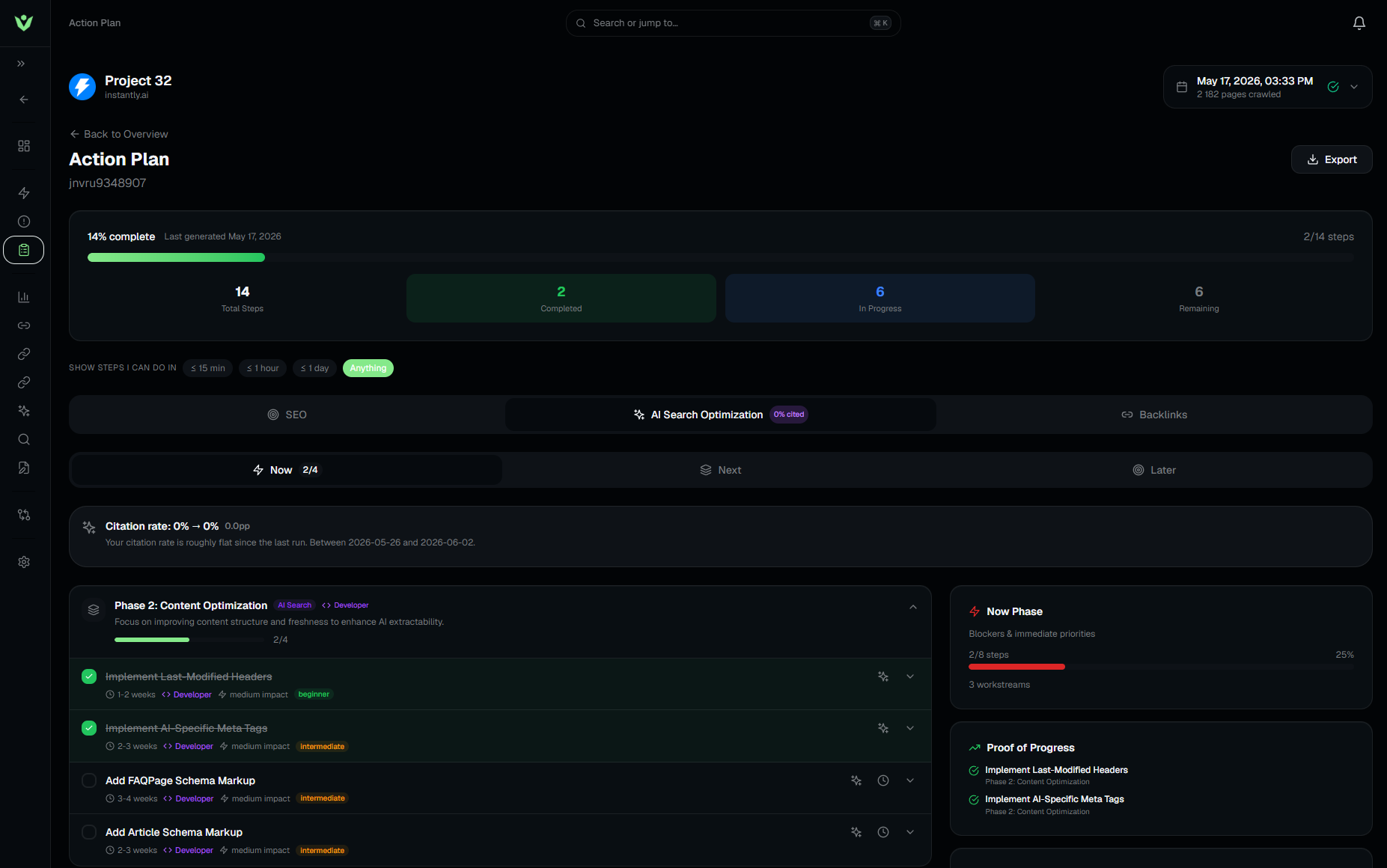
Task: Click Implement AI-Specific Meta Tags in Proof of Progress
Action: (x=1054, y=799)
